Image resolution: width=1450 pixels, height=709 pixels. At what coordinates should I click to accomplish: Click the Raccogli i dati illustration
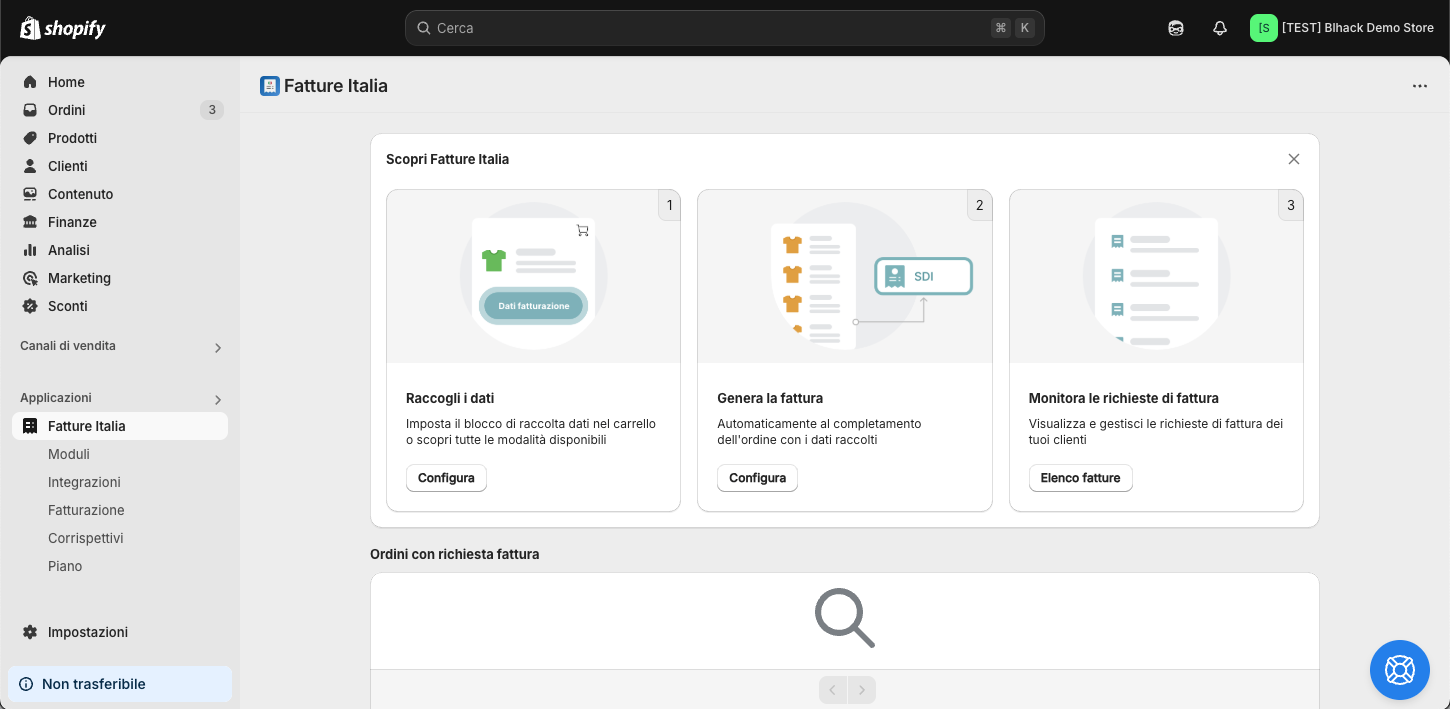pos(533,277)
